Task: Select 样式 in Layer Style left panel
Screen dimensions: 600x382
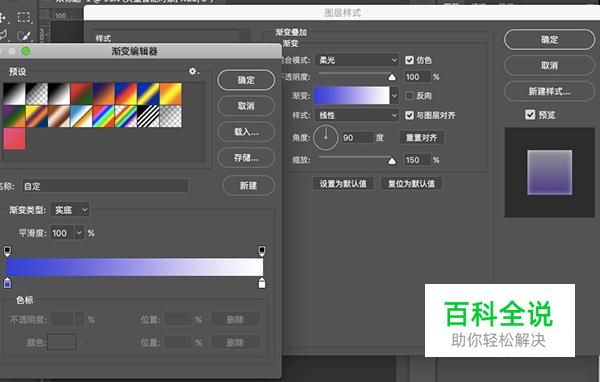Action: pyautogui.click(x=103, y=38)
